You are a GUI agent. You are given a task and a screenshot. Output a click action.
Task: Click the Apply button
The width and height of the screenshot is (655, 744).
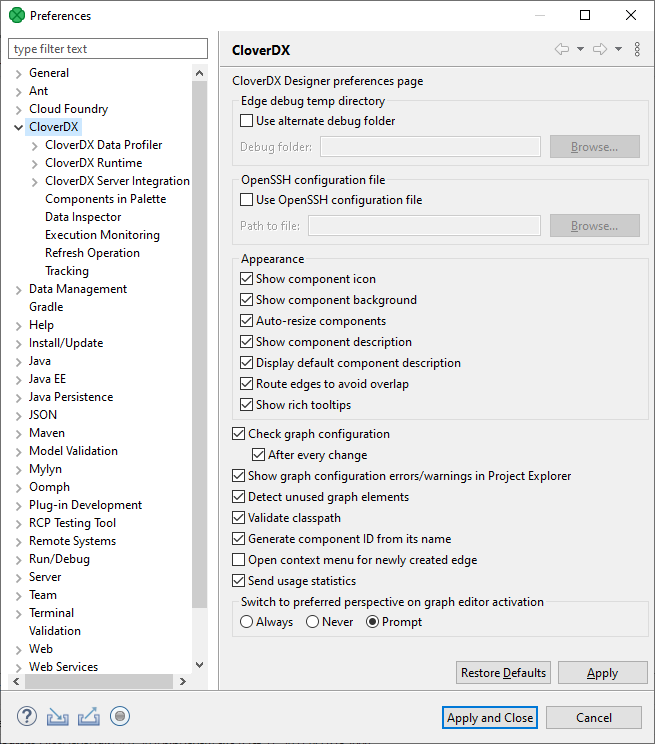point(602,672)
